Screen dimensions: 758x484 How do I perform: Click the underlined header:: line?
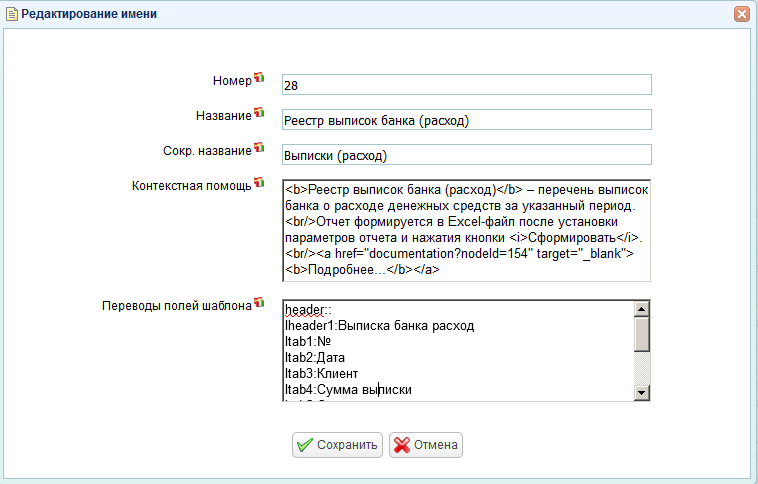coord(308,310)
